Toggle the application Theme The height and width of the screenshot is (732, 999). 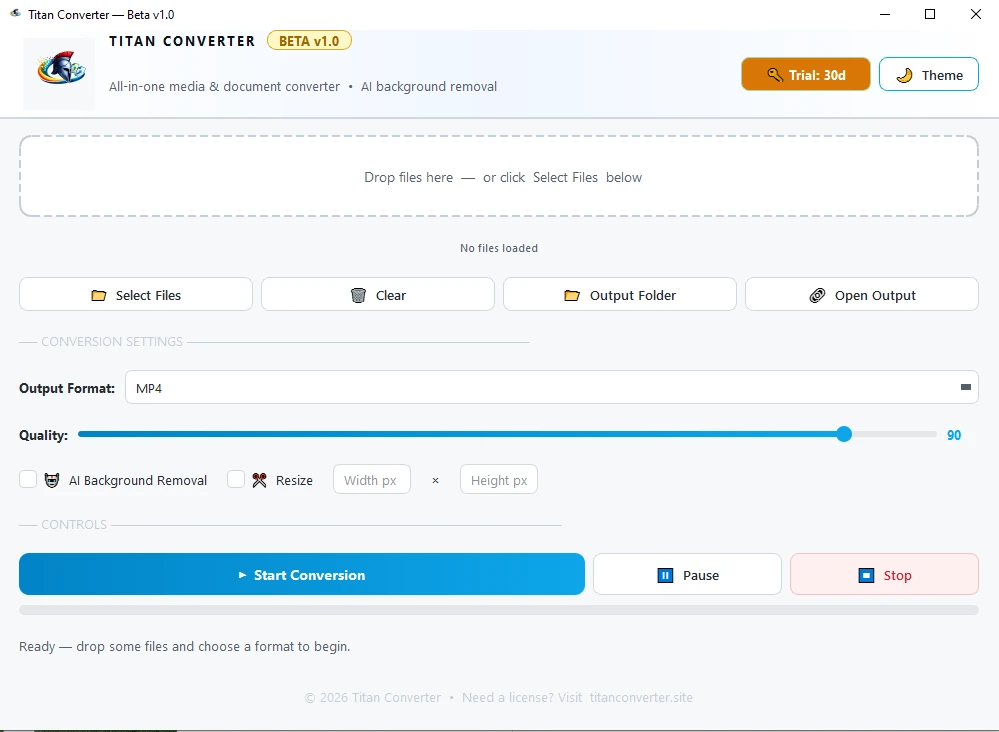click(x=928, y=73)
